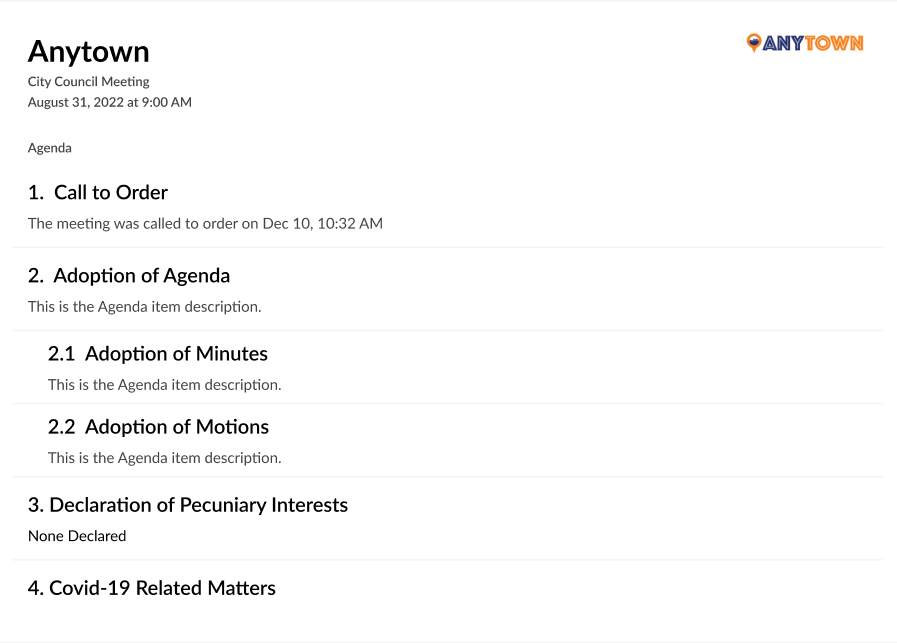Click the August 31, 2022 meeting date
Screen dimensions: 897x643
coord(110,102)
